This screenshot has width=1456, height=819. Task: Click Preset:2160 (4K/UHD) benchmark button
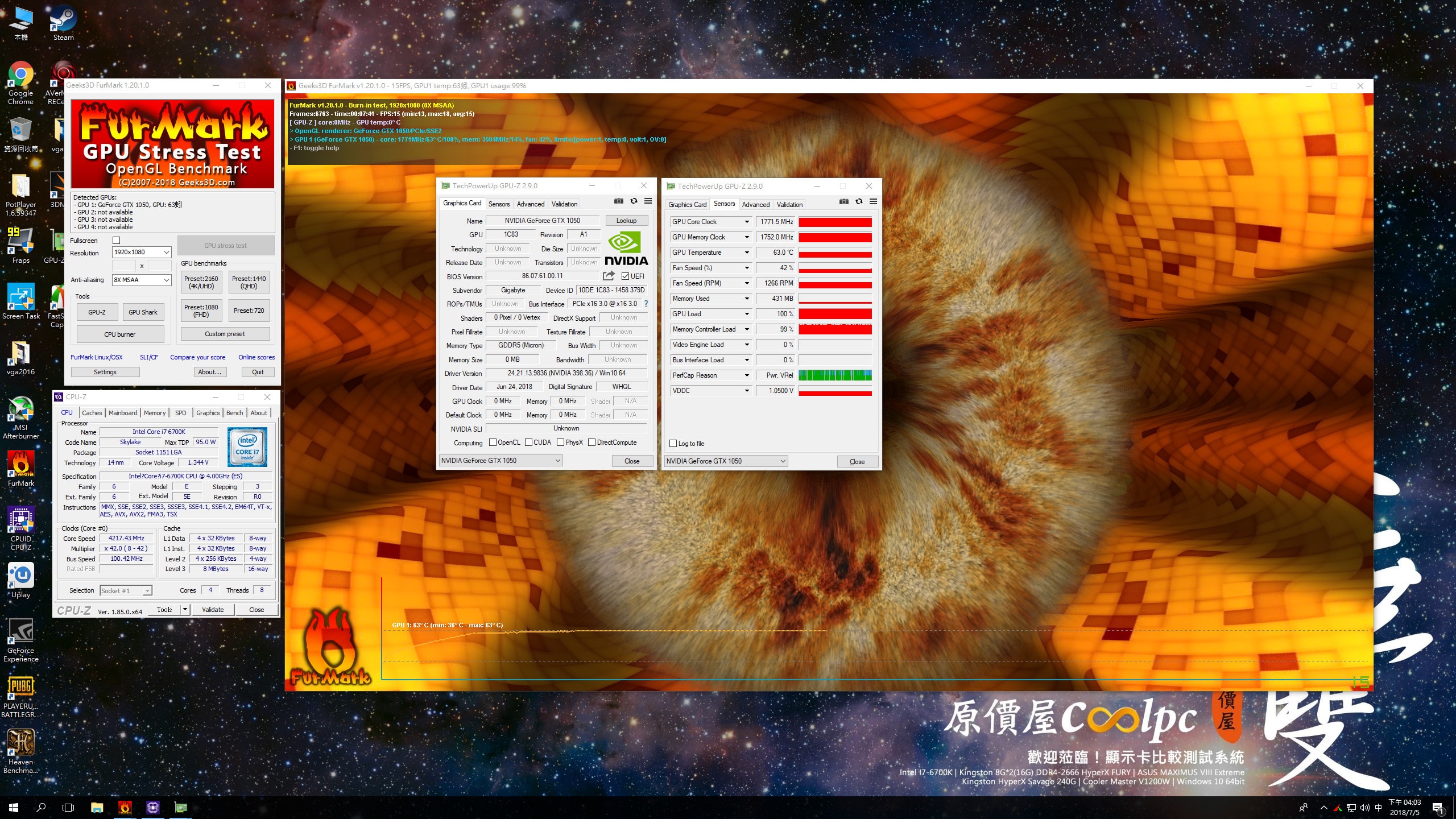point(201,282)
